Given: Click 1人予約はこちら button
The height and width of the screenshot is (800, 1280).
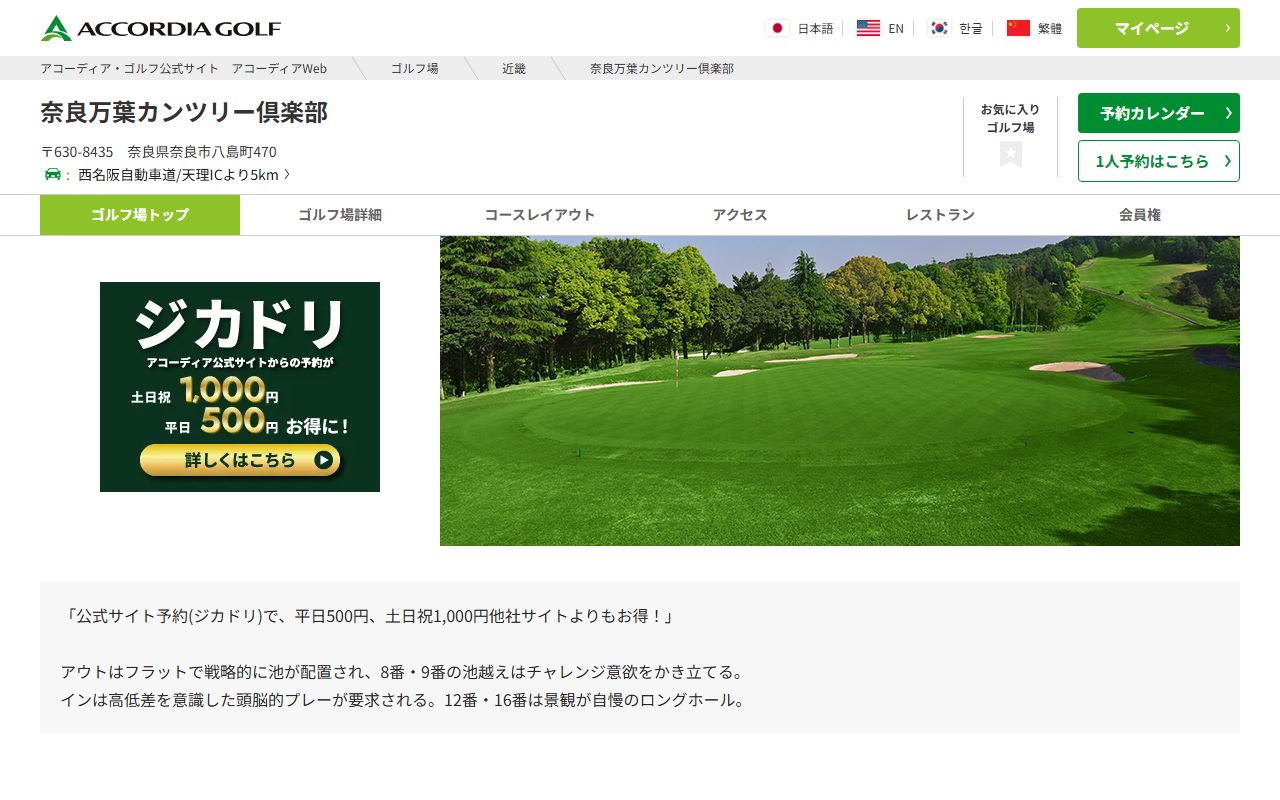Looking at the screenshot, I should coord(1158,161).
